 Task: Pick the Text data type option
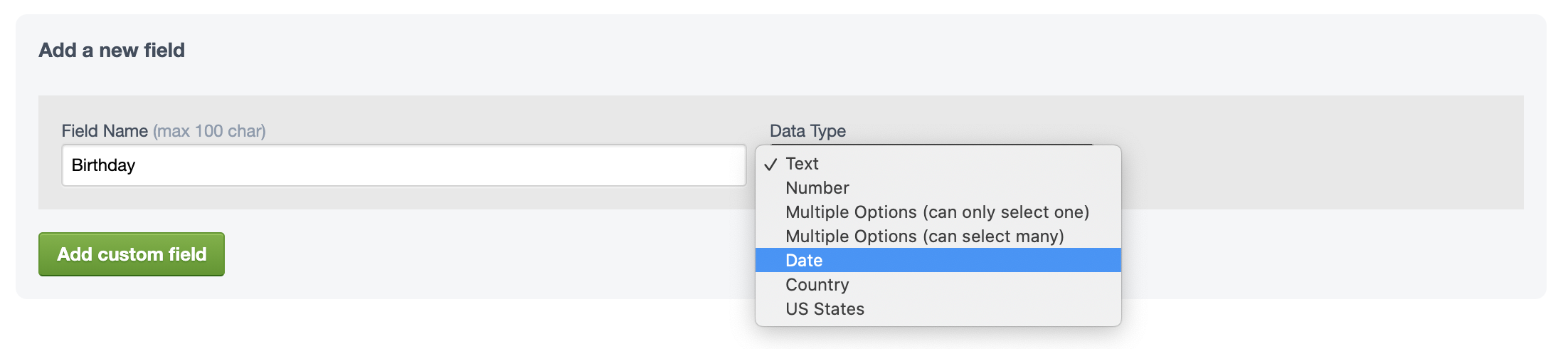coord(802,164)
